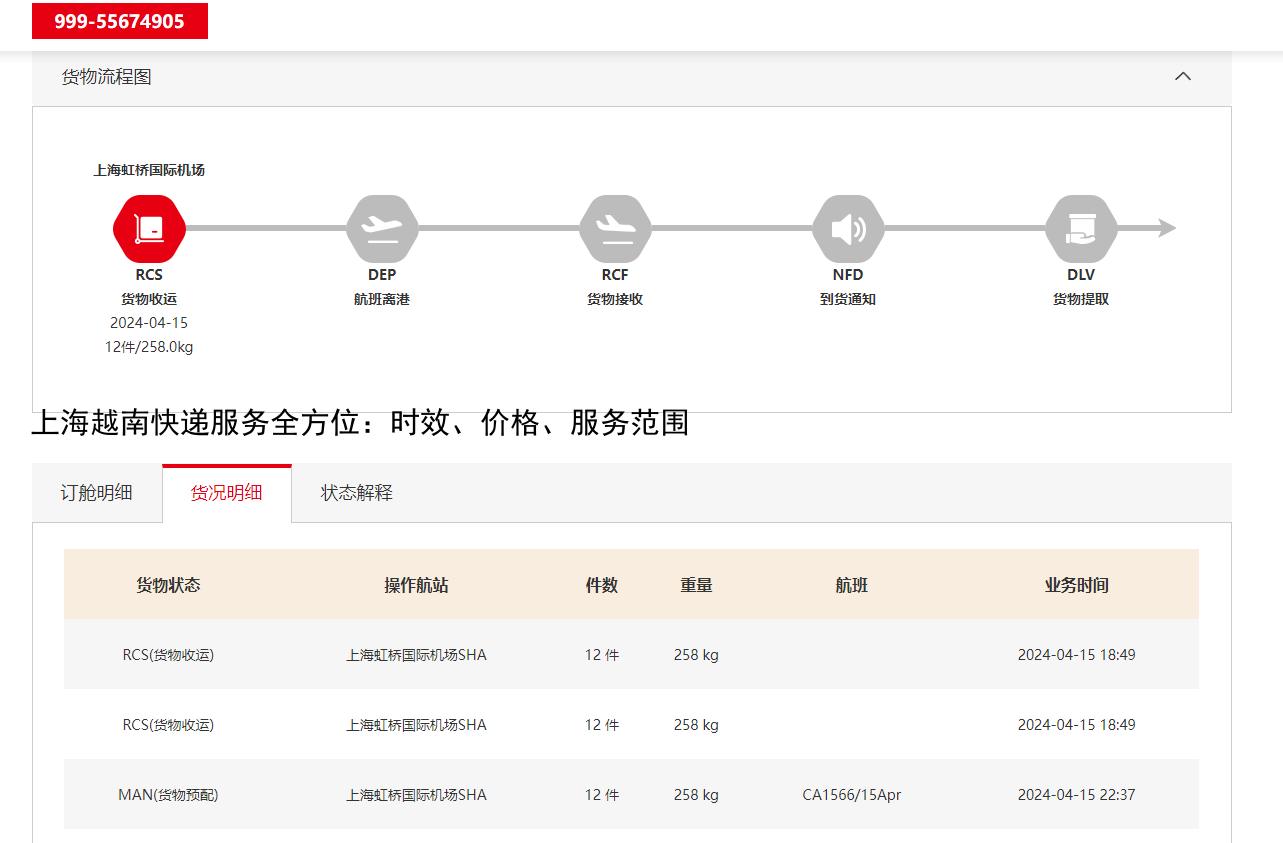This screenshot has height=843, width=1283.
Task: Open the 状态解释 tab
Action: pos(357,493)
